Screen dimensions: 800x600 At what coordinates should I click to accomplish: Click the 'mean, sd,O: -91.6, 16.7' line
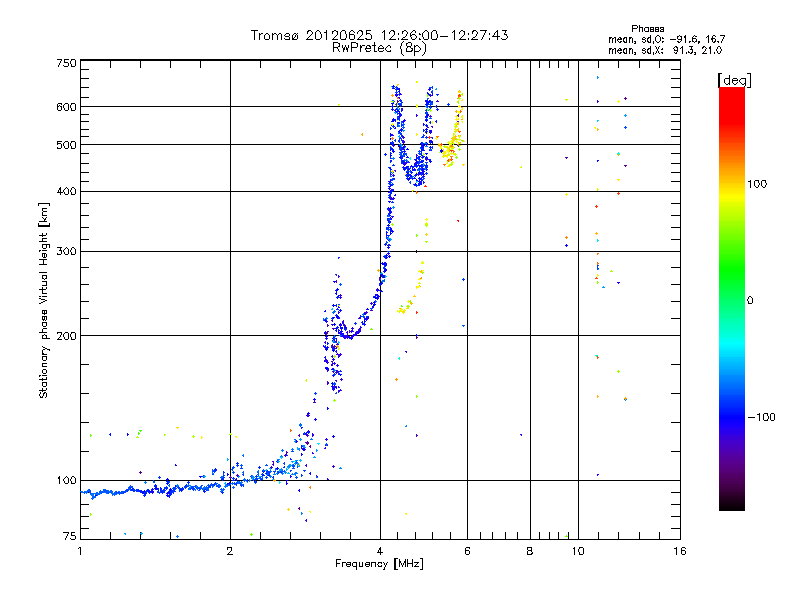pyautogui.click(x=666, y=39)
